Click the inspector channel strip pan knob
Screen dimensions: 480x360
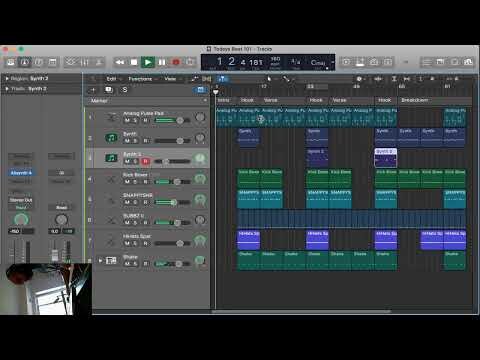coord(21,220)
